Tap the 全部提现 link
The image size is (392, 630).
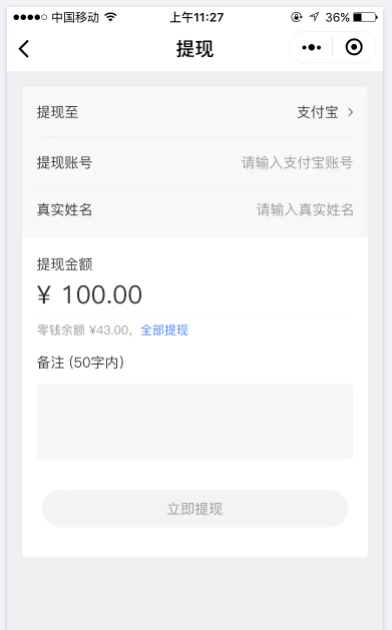pyautogui.click(x=164, y=330)
